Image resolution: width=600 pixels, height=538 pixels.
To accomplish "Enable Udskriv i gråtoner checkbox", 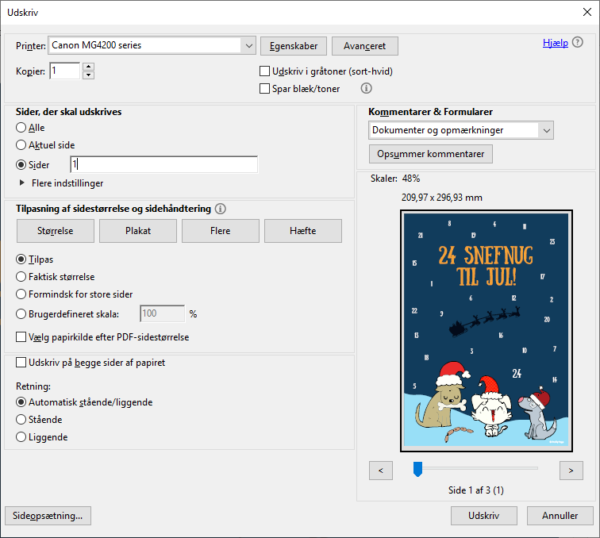I will pos(264,71).
